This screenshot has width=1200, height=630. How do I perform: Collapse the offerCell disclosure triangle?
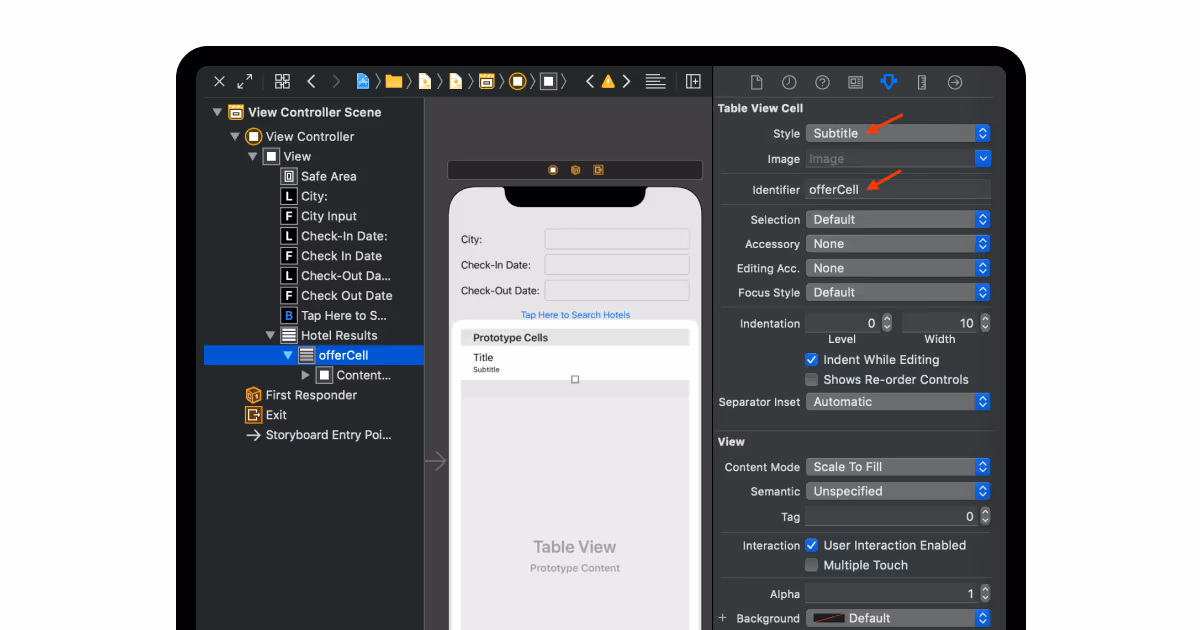coord(288,355)
